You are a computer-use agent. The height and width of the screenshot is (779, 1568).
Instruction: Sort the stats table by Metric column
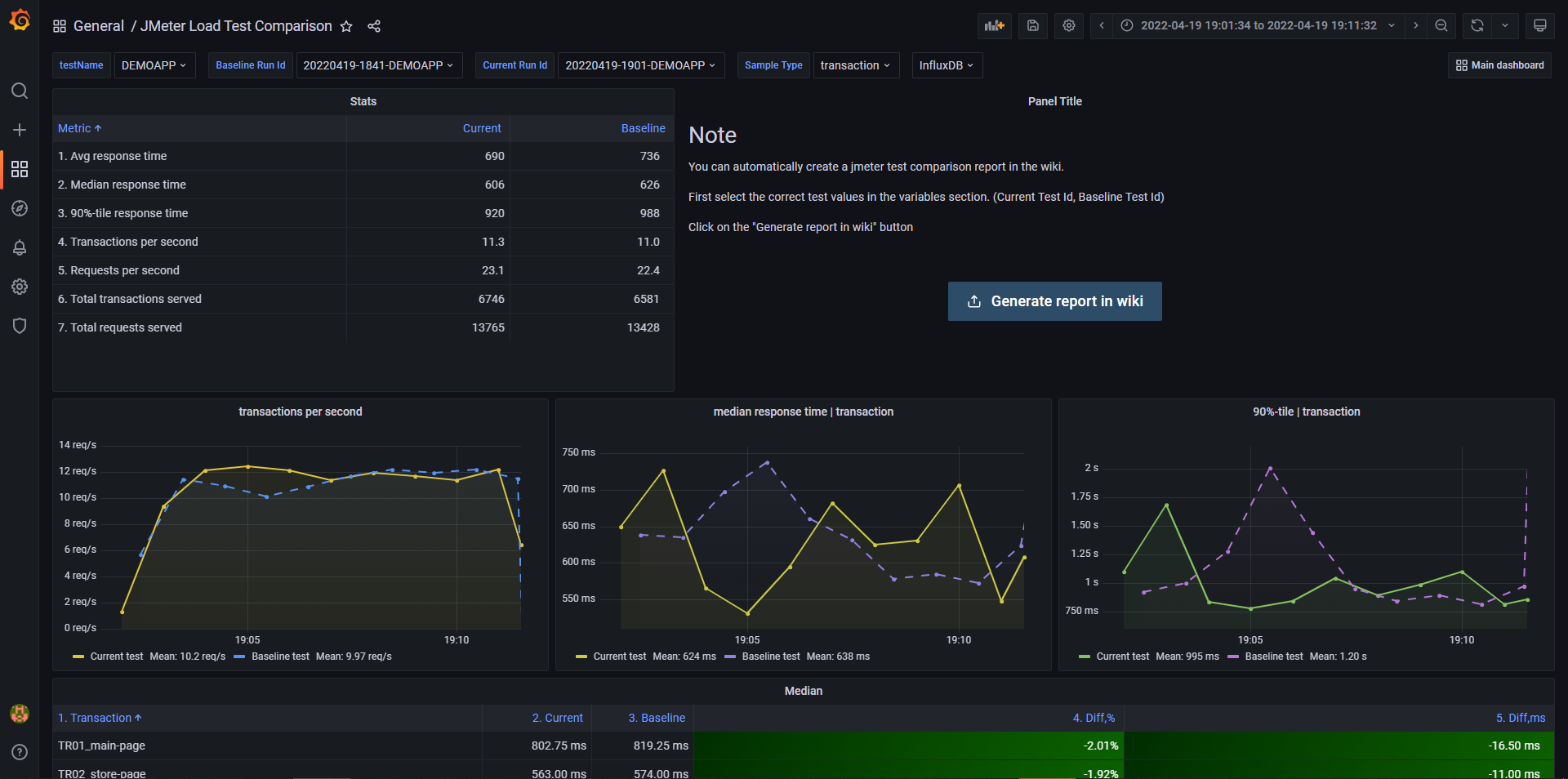[78, 128]
